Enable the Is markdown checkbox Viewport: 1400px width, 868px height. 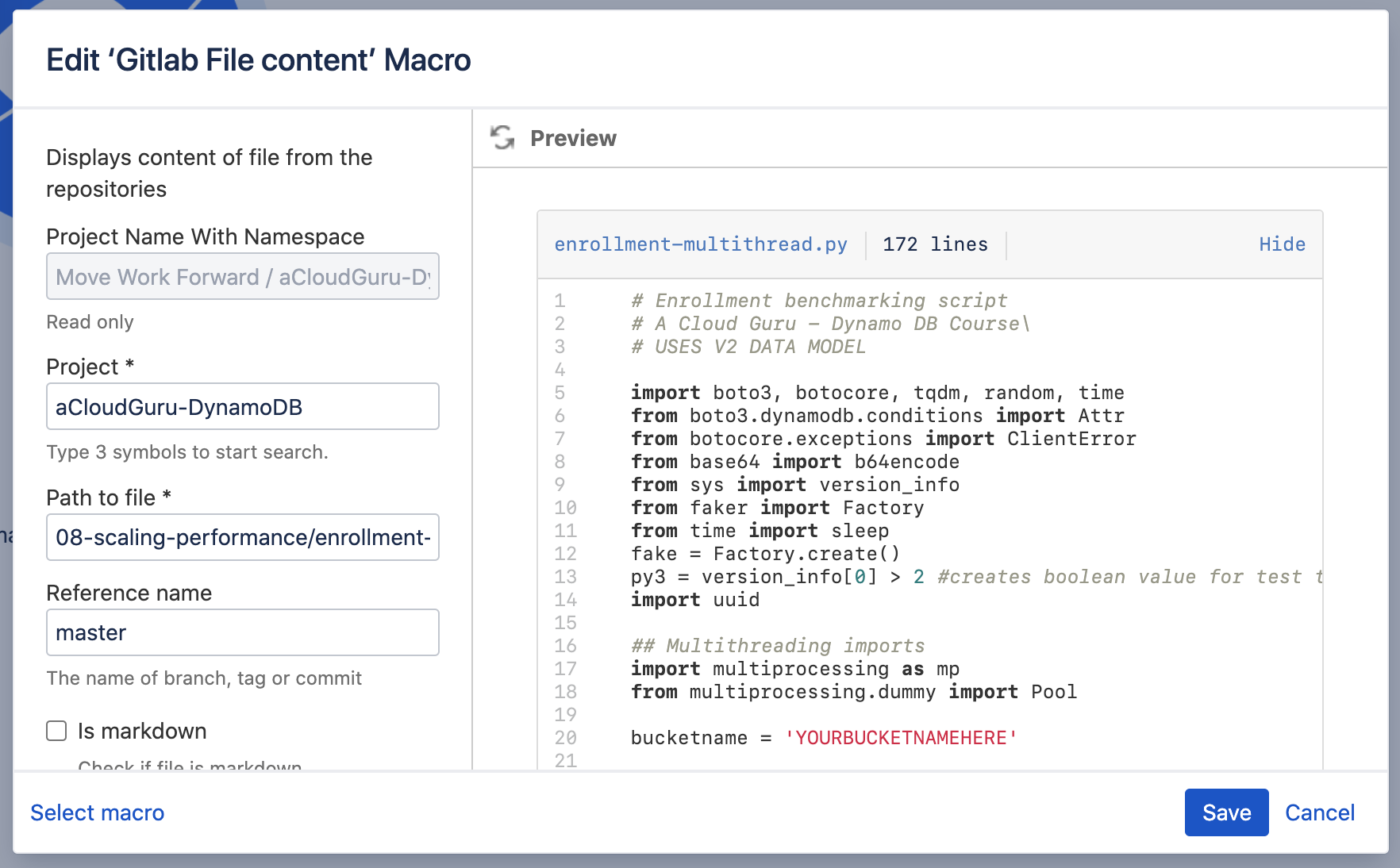coord(56,731)
